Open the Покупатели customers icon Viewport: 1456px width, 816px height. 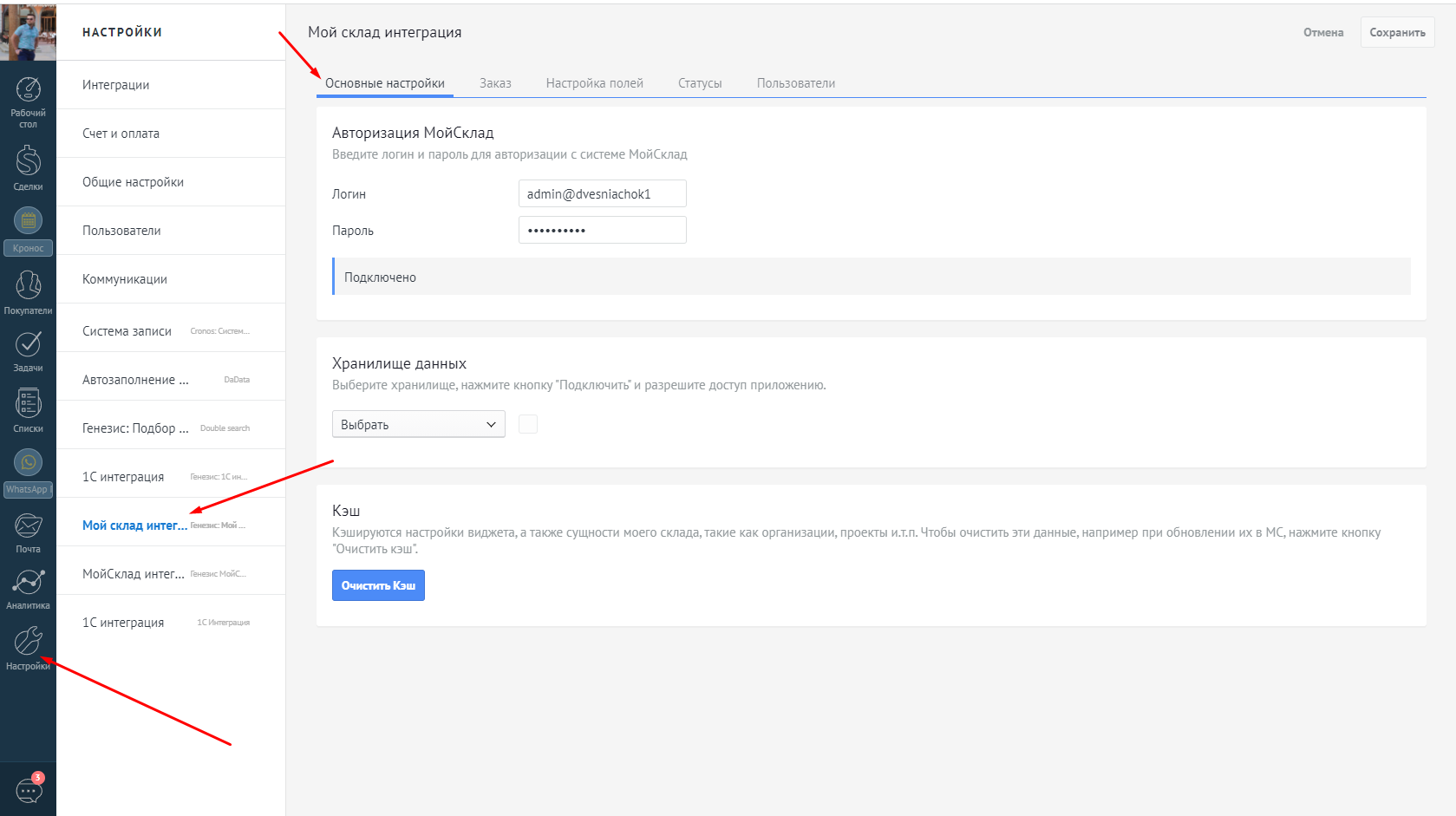point(28,285)
